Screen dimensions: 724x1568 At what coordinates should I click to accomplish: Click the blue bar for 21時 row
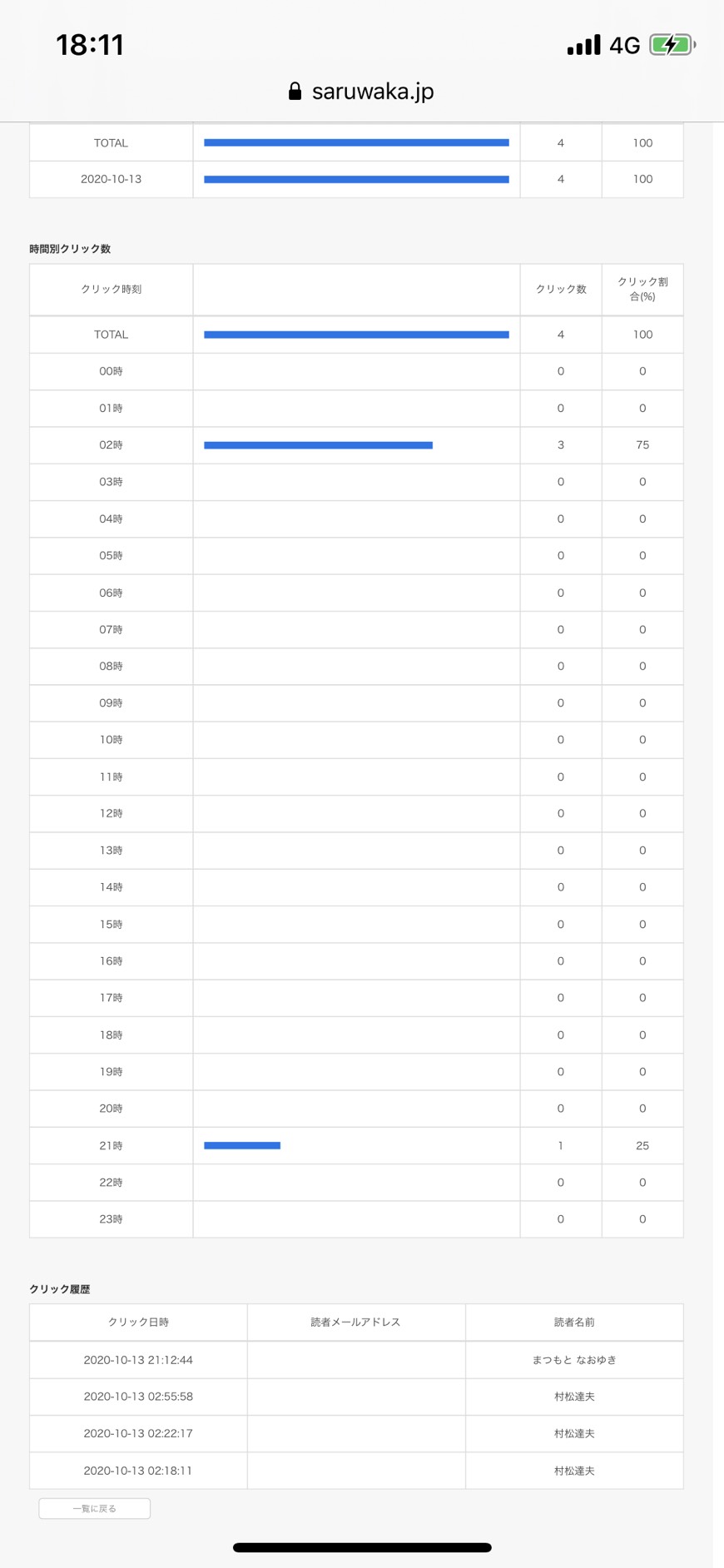click(242, 1145)
